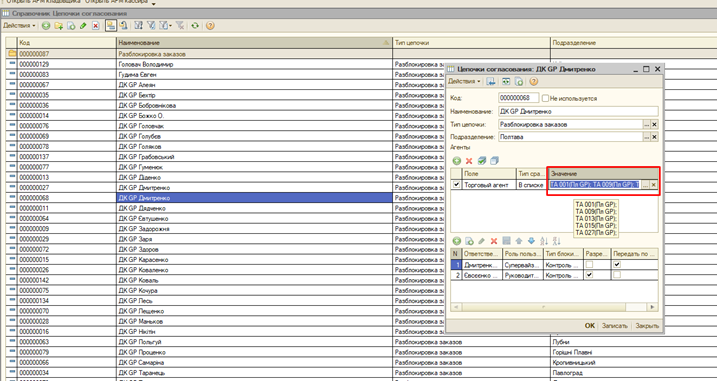Move responsible row down arrow
Screen dimensions: 717x381
[531, 241]
